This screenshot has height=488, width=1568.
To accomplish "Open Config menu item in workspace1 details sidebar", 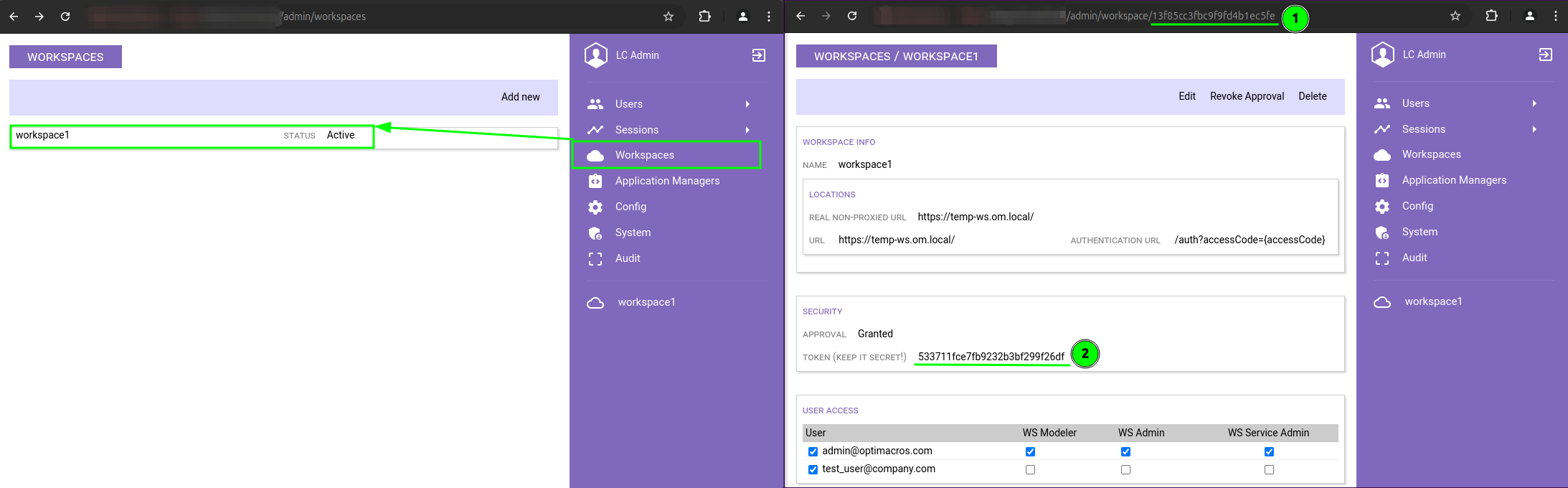I will click(x=1418, y=206).
